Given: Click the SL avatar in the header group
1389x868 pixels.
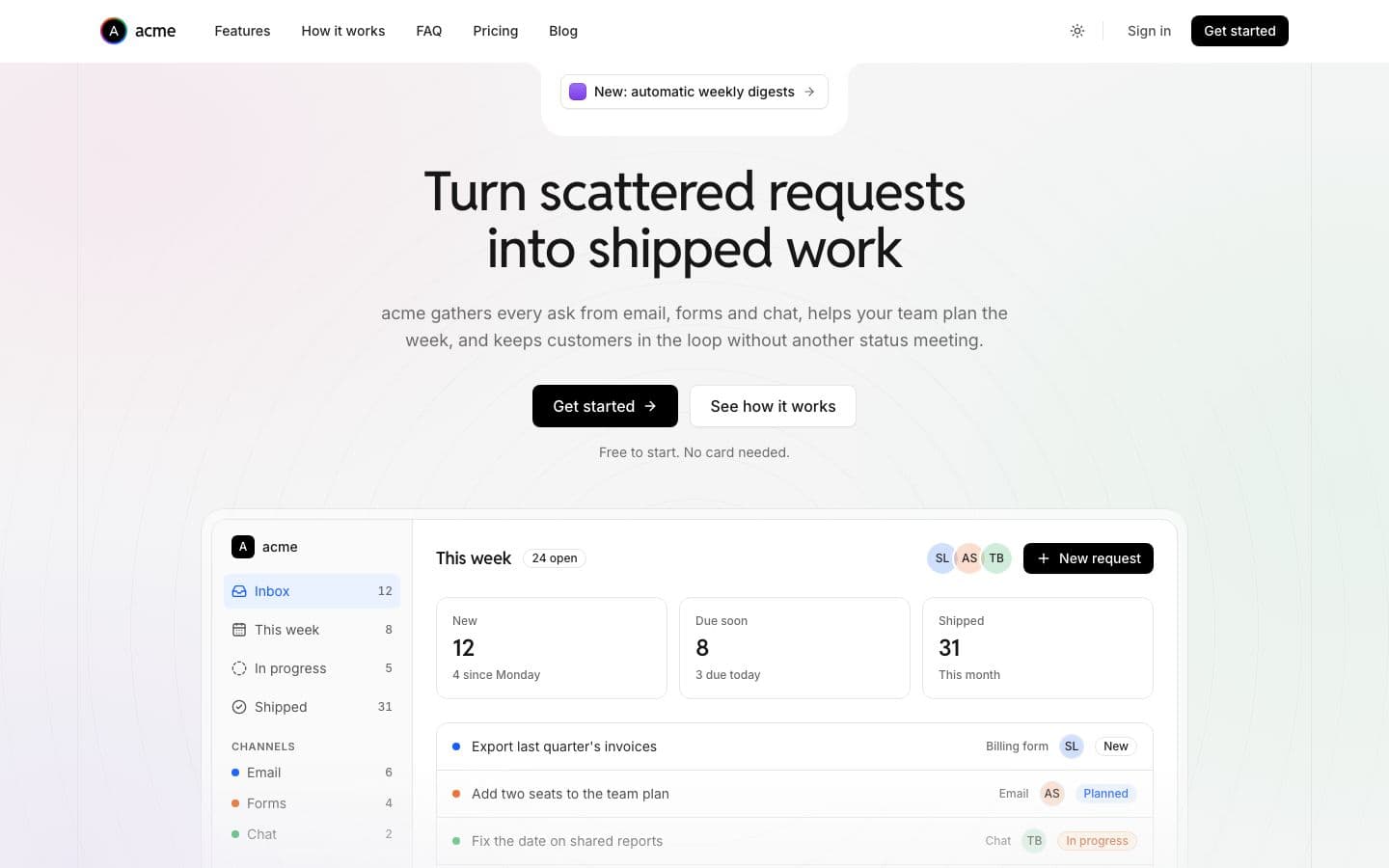Looking at the screenshot, I should point(941,558).
